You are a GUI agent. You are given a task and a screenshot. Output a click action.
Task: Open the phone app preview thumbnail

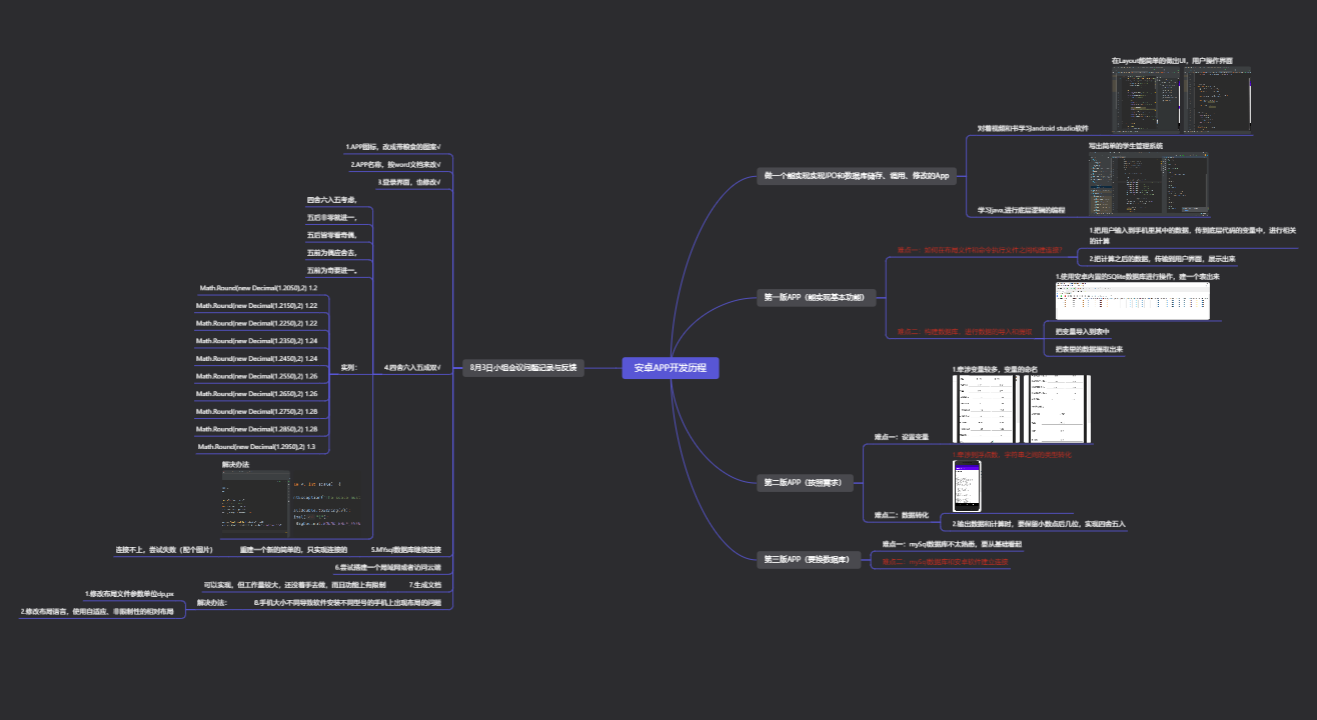966,486
